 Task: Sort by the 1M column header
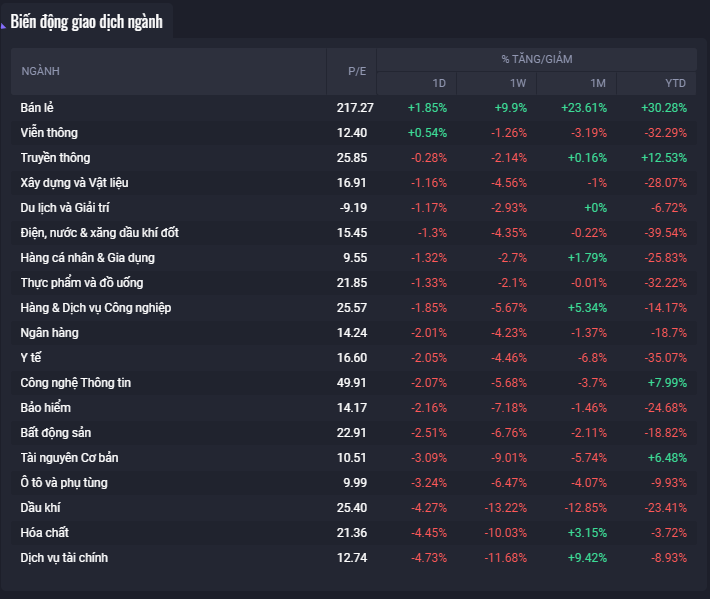click(x=598, y=83)
